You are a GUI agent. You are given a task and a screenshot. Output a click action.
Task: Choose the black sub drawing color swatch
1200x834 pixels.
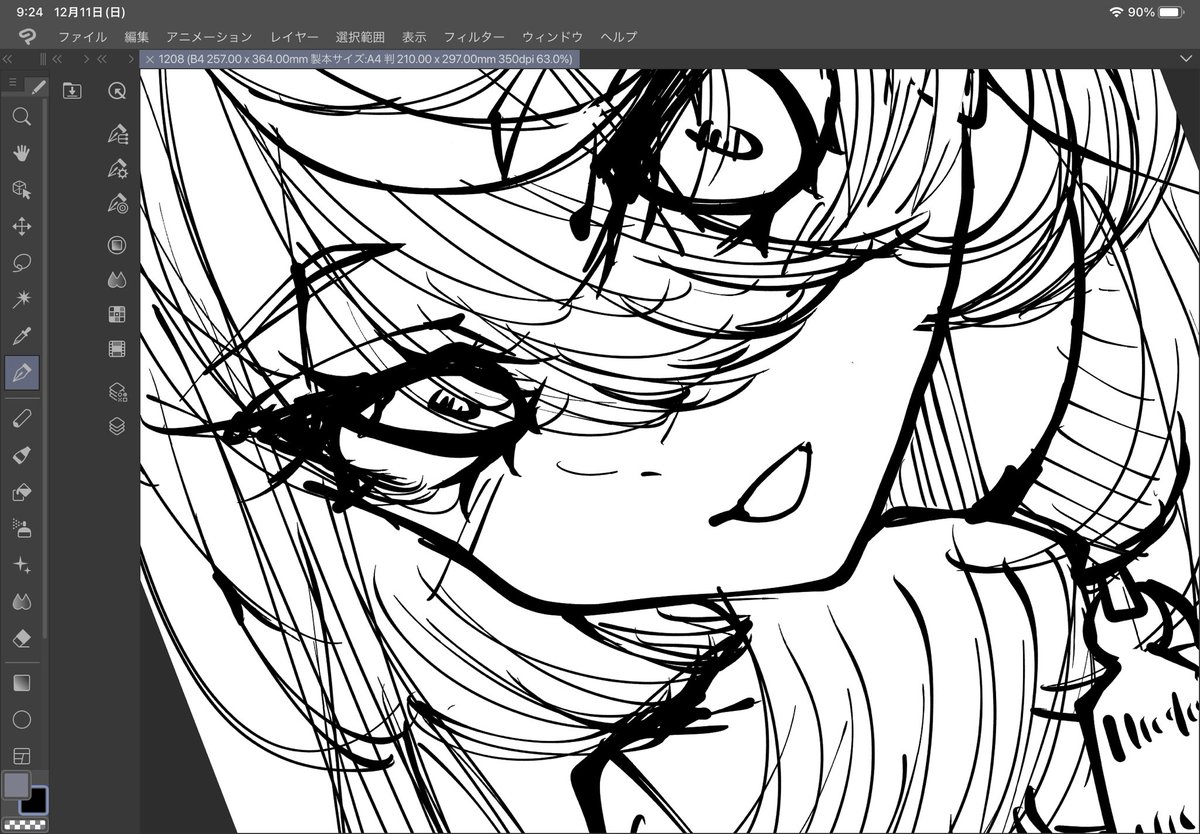(x=36, y=800)
